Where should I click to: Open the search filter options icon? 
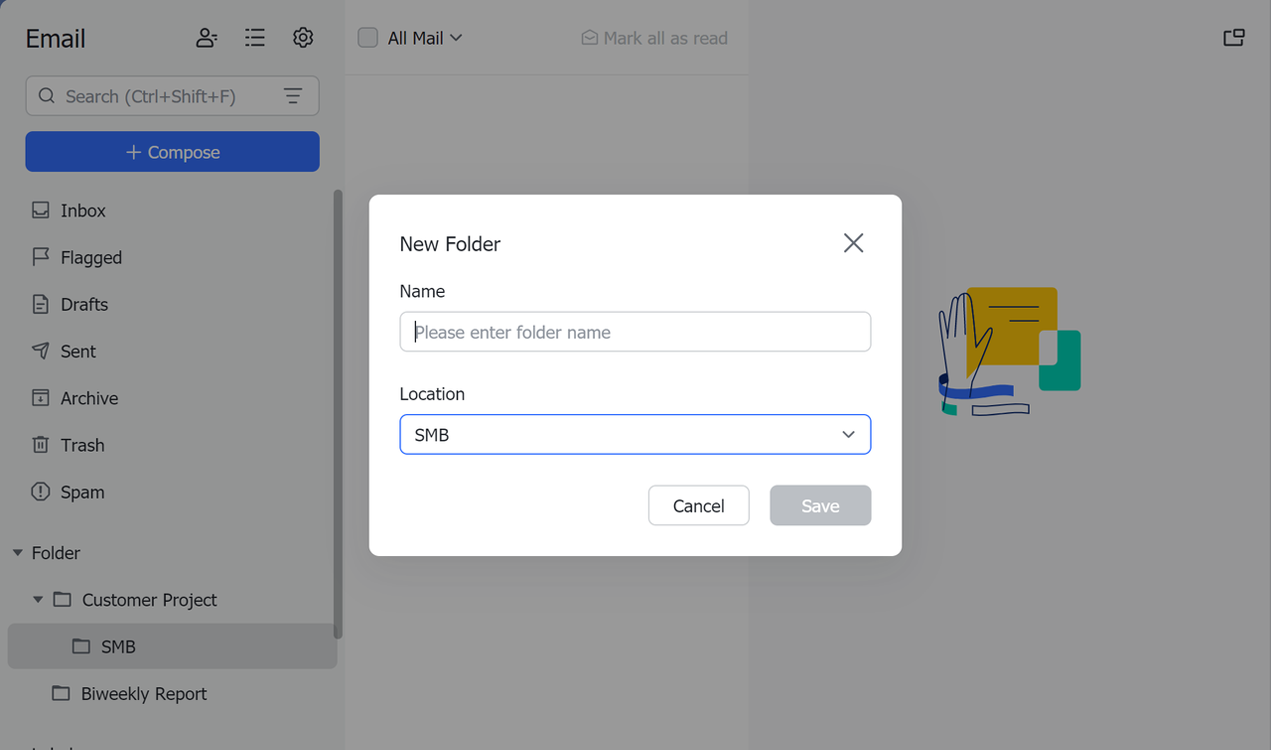coord(292,95)
